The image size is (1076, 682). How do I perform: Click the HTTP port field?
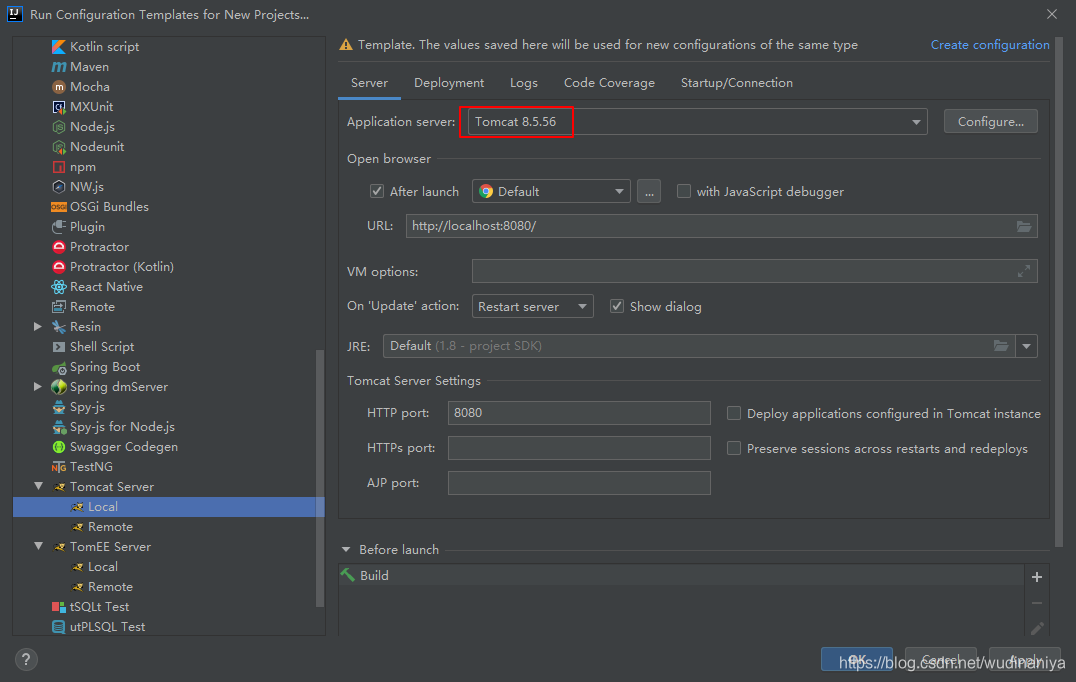click(579, 413)
